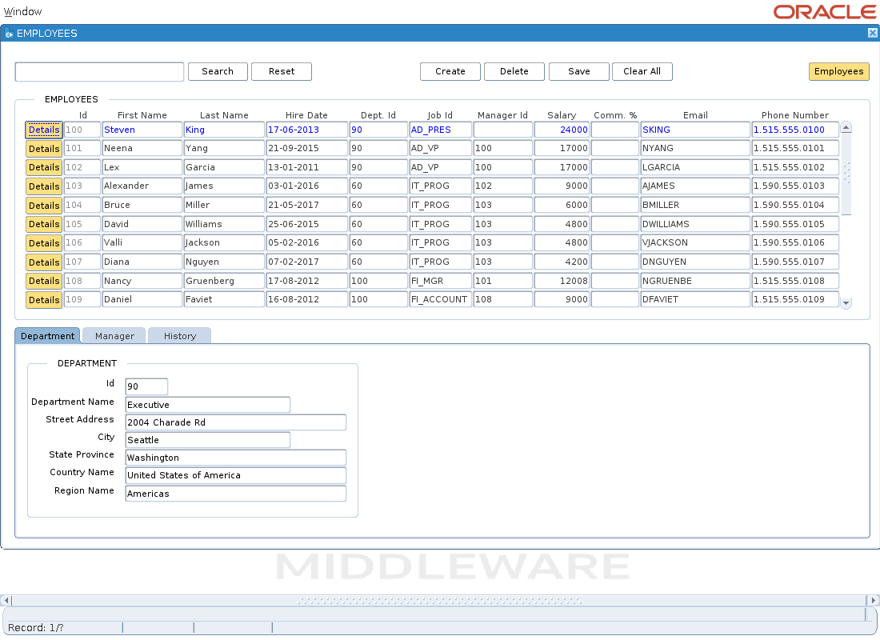Image resolution: width=880 pixels, height=640 pixels.
Task: Switch to the Manager tab
Action: pyautogui.click(x=114, y=336)
